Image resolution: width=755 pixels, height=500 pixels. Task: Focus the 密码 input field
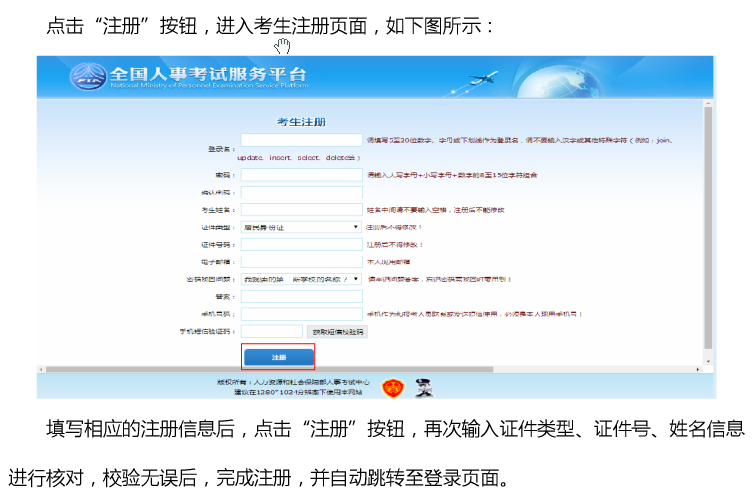301,174
